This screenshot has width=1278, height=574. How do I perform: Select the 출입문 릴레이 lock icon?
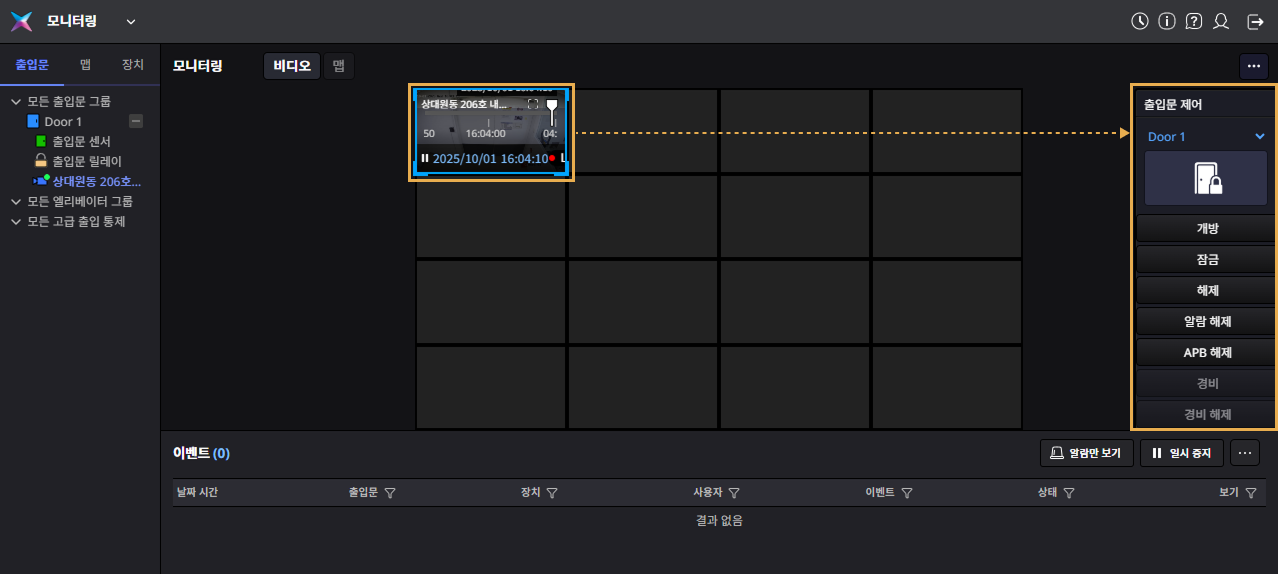tap(41, 161)
